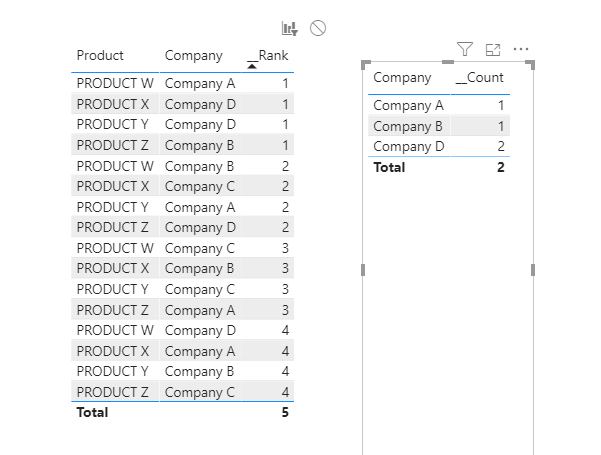Open the filter icon on Count visual

(x=465, y=49)
